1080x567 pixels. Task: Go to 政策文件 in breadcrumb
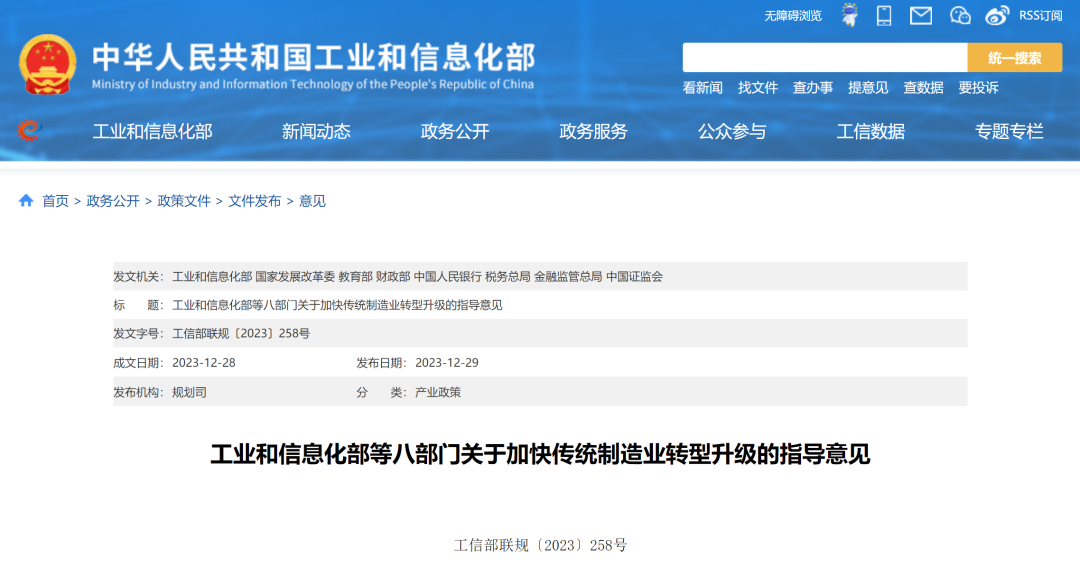coord(184,201)
